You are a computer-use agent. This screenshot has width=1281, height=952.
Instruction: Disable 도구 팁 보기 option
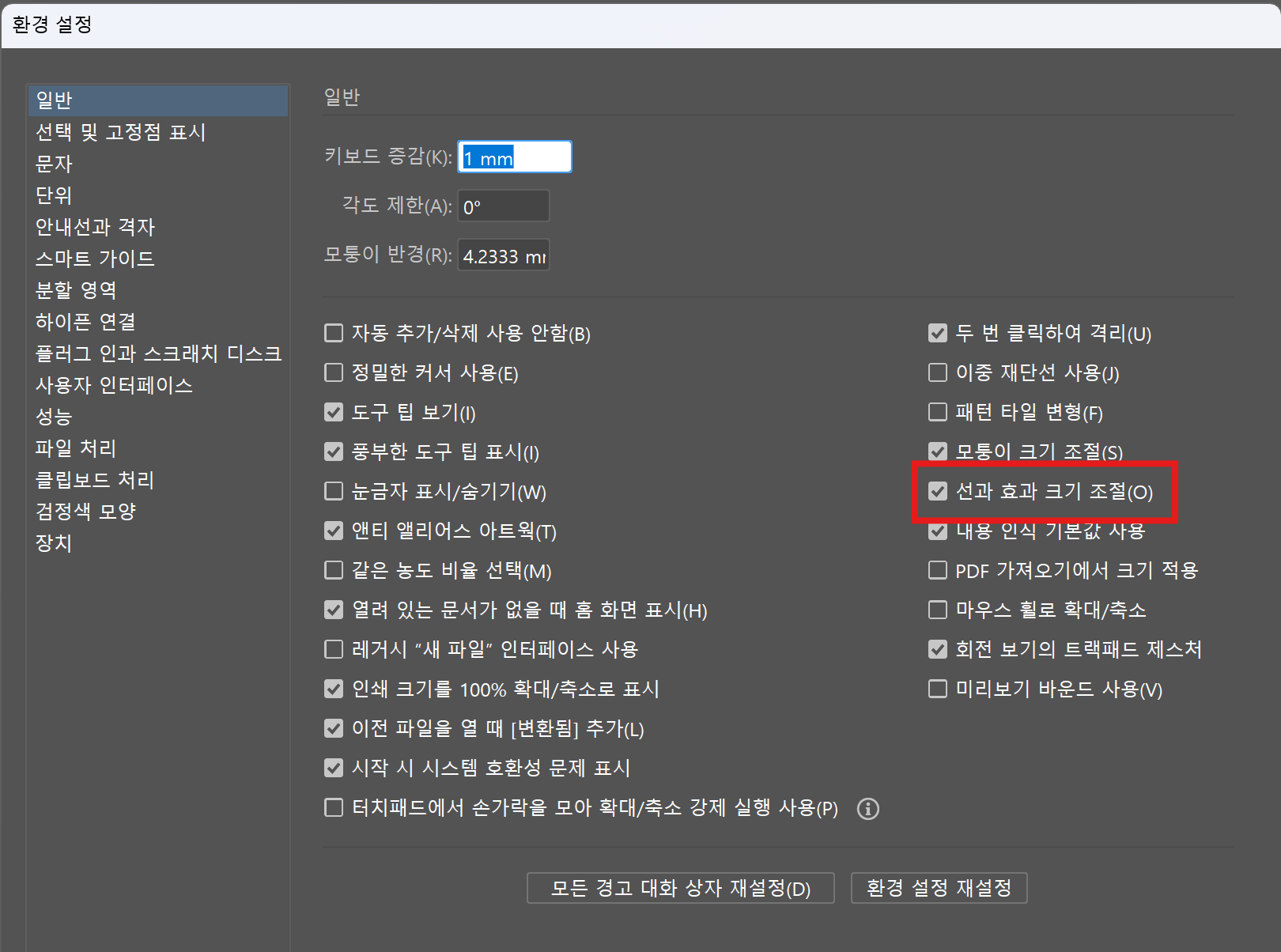[333, 412]
